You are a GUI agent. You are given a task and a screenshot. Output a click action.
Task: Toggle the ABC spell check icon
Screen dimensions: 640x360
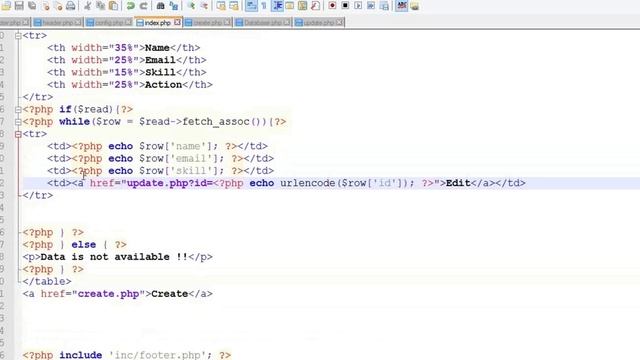pyautogui.click(x=401, y=6)
